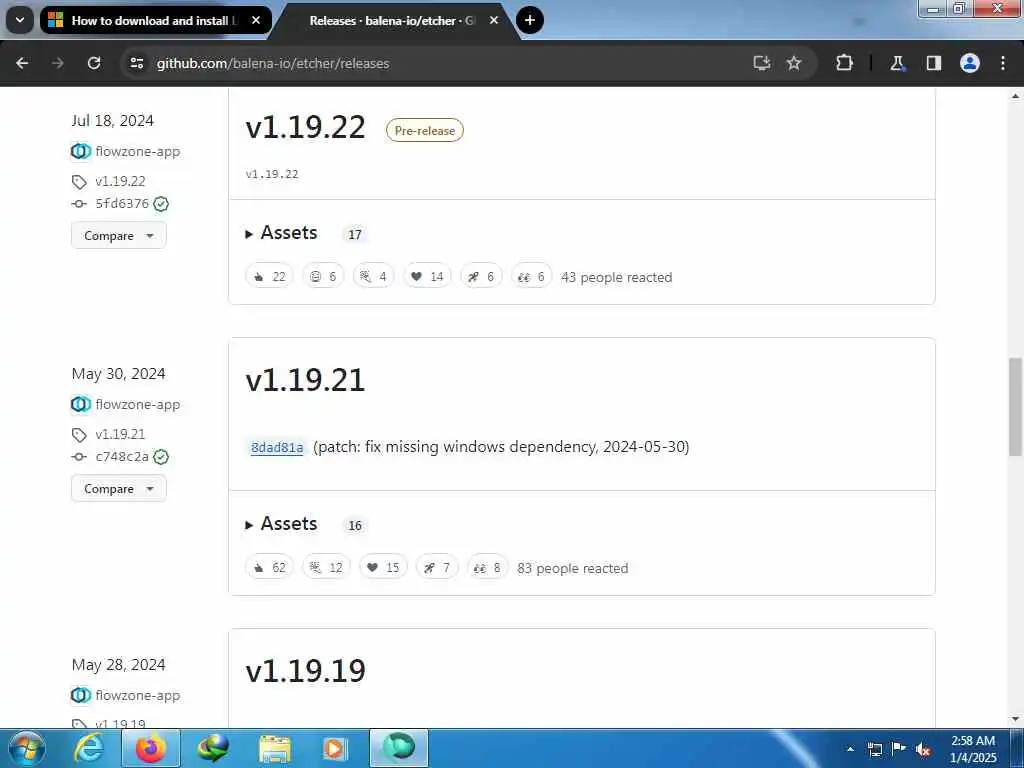Open the tab search dropdown arrow
Image resolution: width=1024 pixels, height=768 pixels.
20,20
